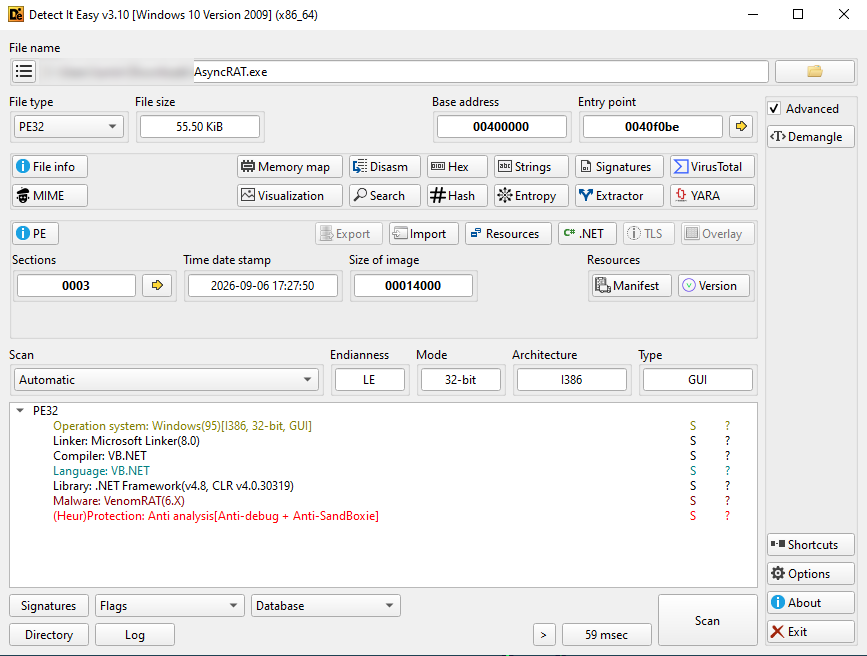Viewport: 867px width, 656px height.
Task: Open the PE Resources viewer
Action: [508, 233]
